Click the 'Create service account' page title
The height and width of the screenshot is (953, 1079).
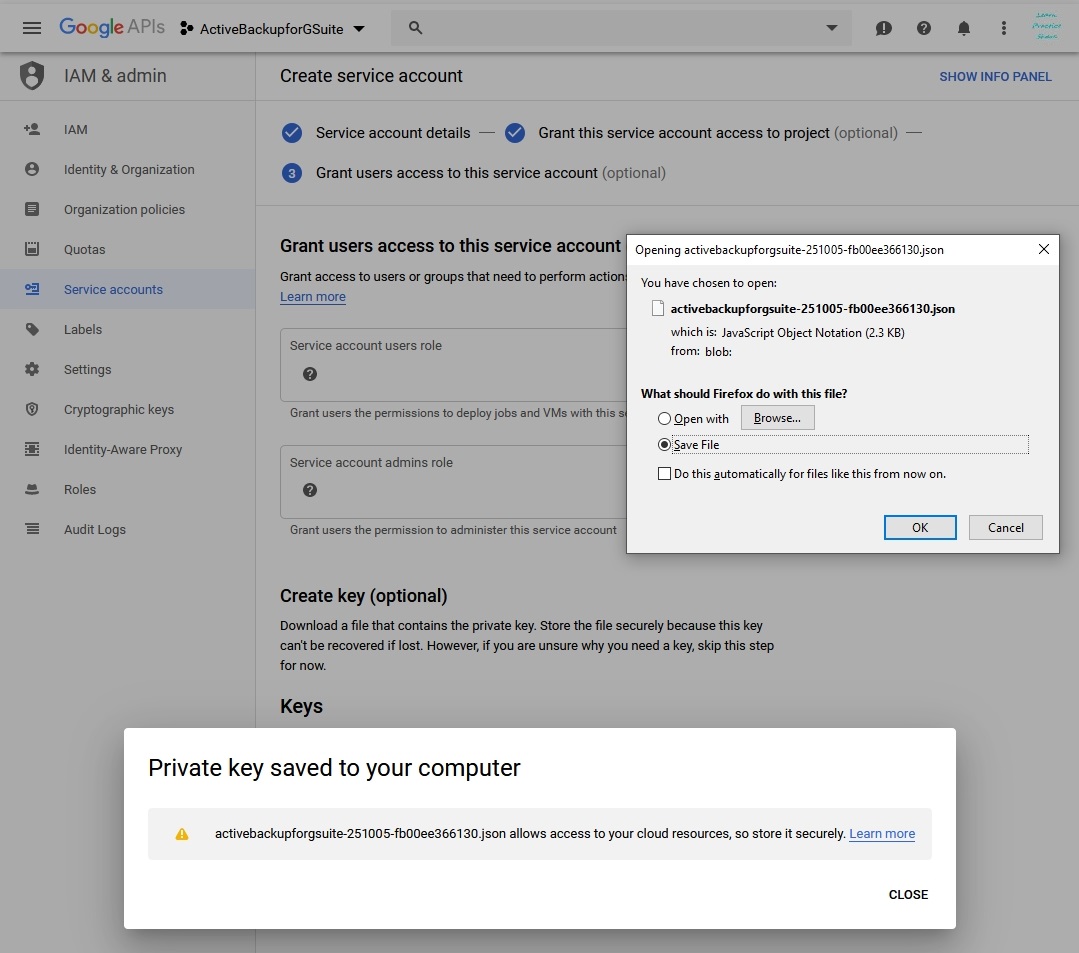371,76
